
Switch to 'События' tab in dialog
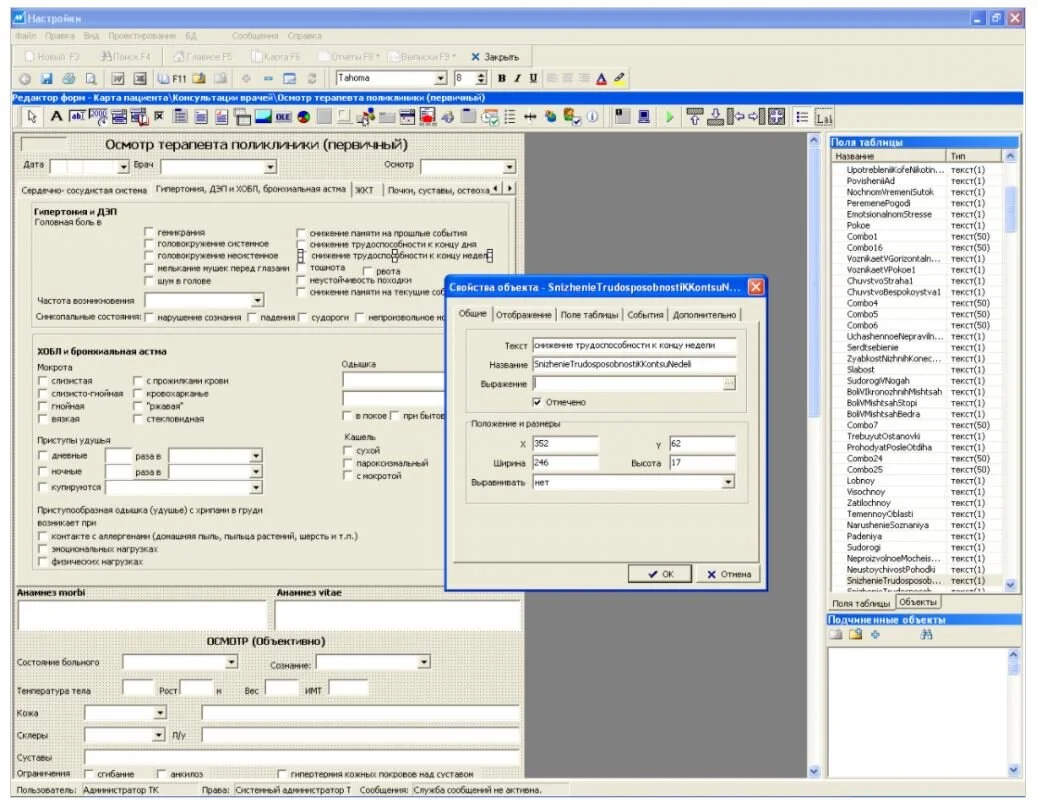point(645,315)
